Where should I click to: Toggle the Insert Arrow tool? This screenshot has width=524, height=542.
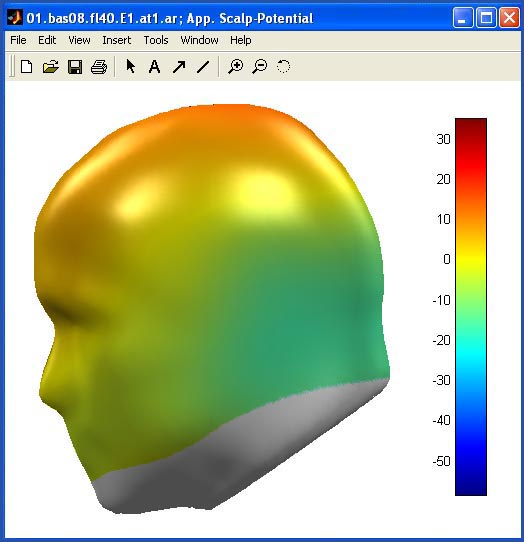pos(179,67)
